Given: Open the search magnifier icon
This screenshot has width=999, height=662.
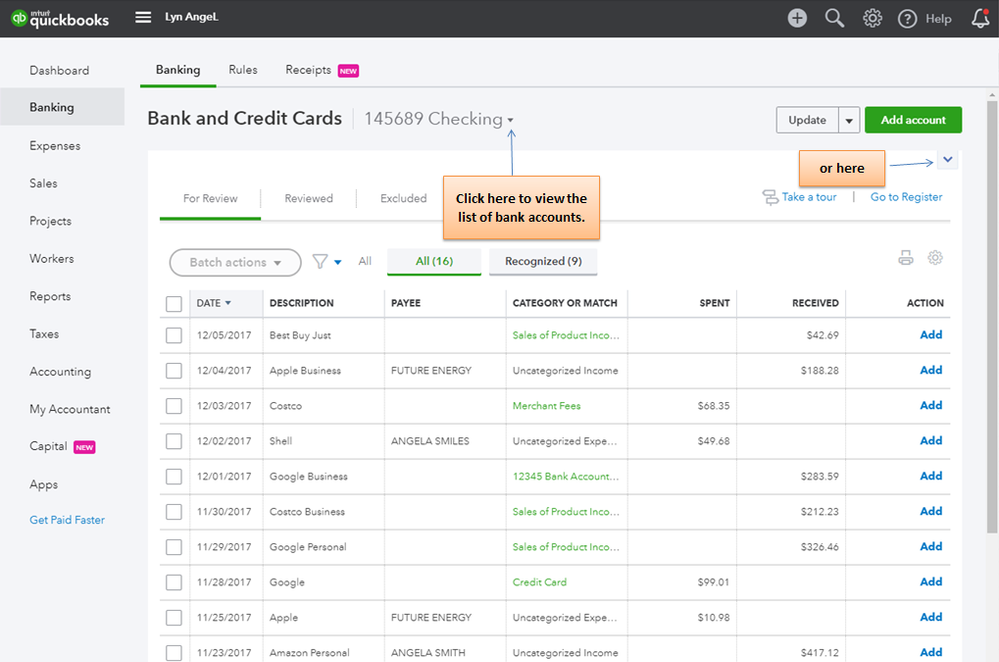Looking at the screenshot, I should click(x=835, y=18).
